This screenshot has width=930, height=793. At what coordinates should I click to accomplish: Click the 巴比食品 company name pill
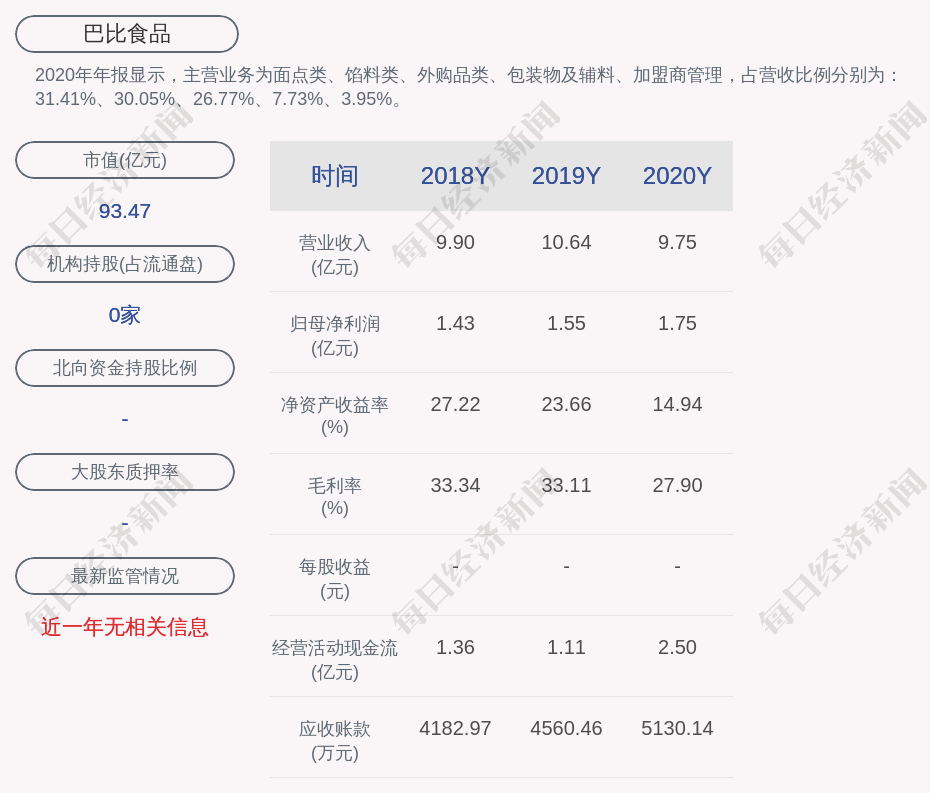point(127,34)
